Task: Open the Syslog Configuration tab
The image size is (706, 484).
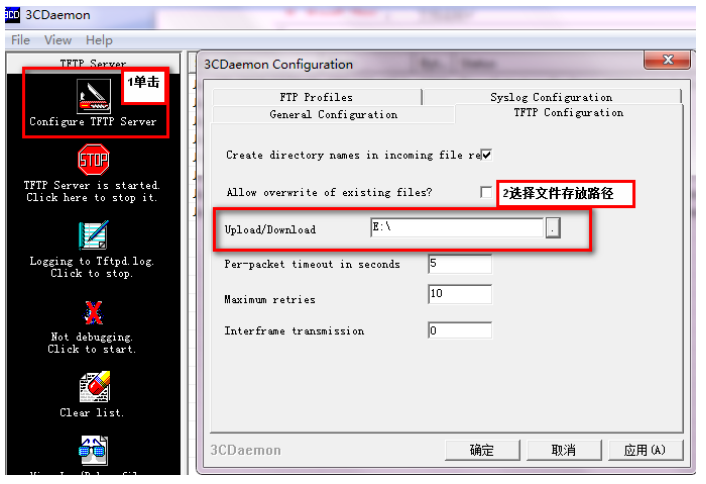Action: pos(551,97)
